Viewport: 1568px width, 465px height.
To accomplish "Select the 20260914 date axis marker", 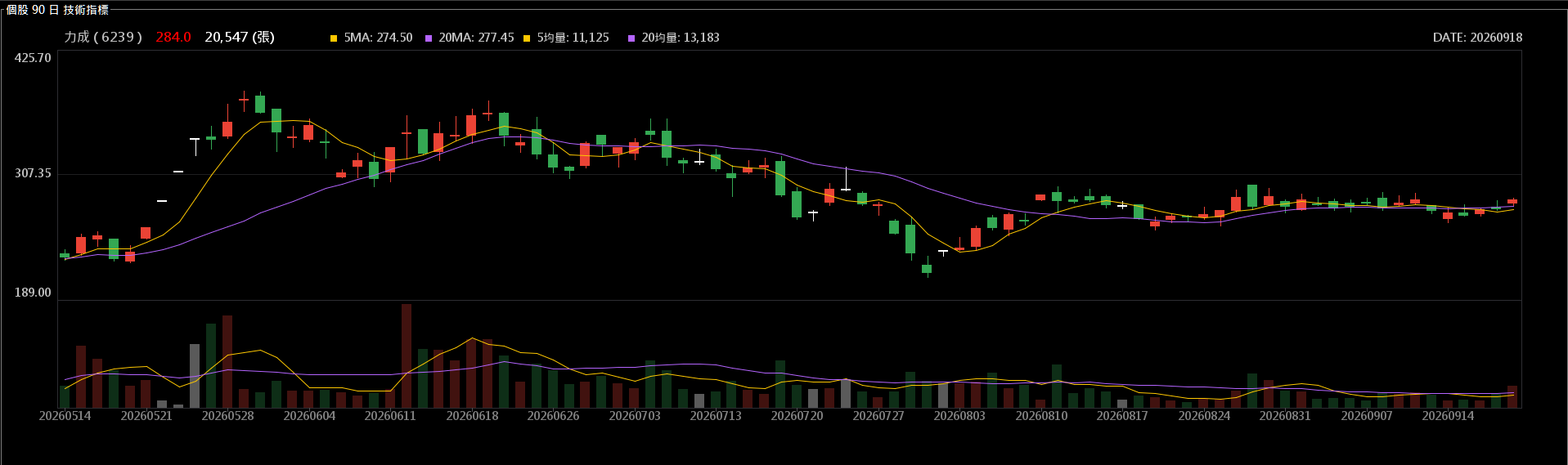I will pyautogui.click(x=1448, y=416).
